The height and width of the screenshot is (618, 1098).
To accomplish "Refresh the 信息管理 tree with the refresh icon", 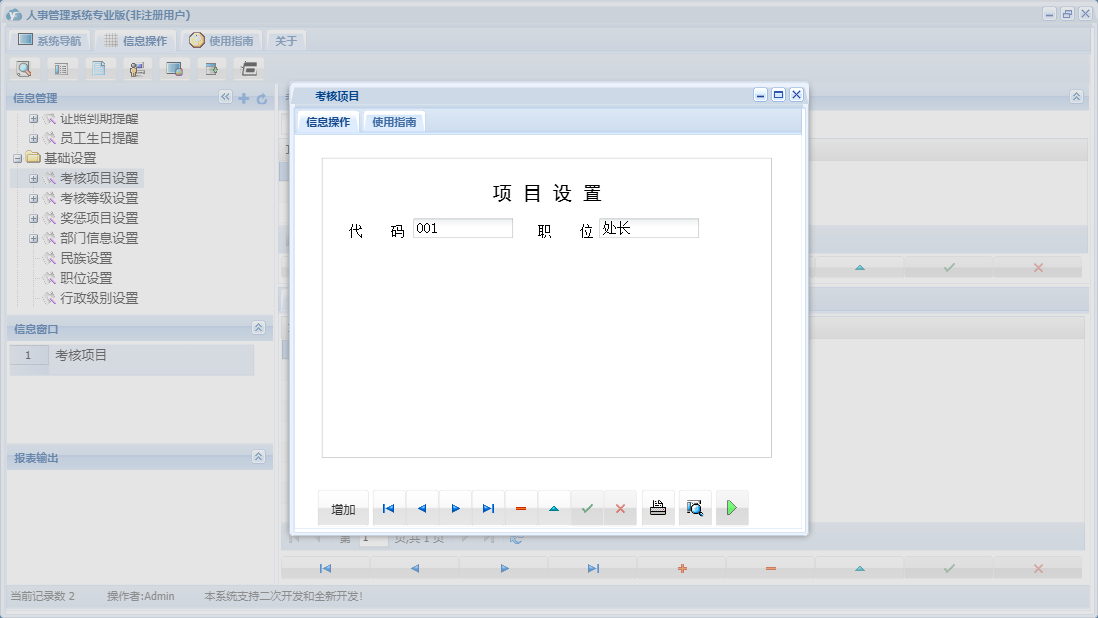I will point(260,97).
